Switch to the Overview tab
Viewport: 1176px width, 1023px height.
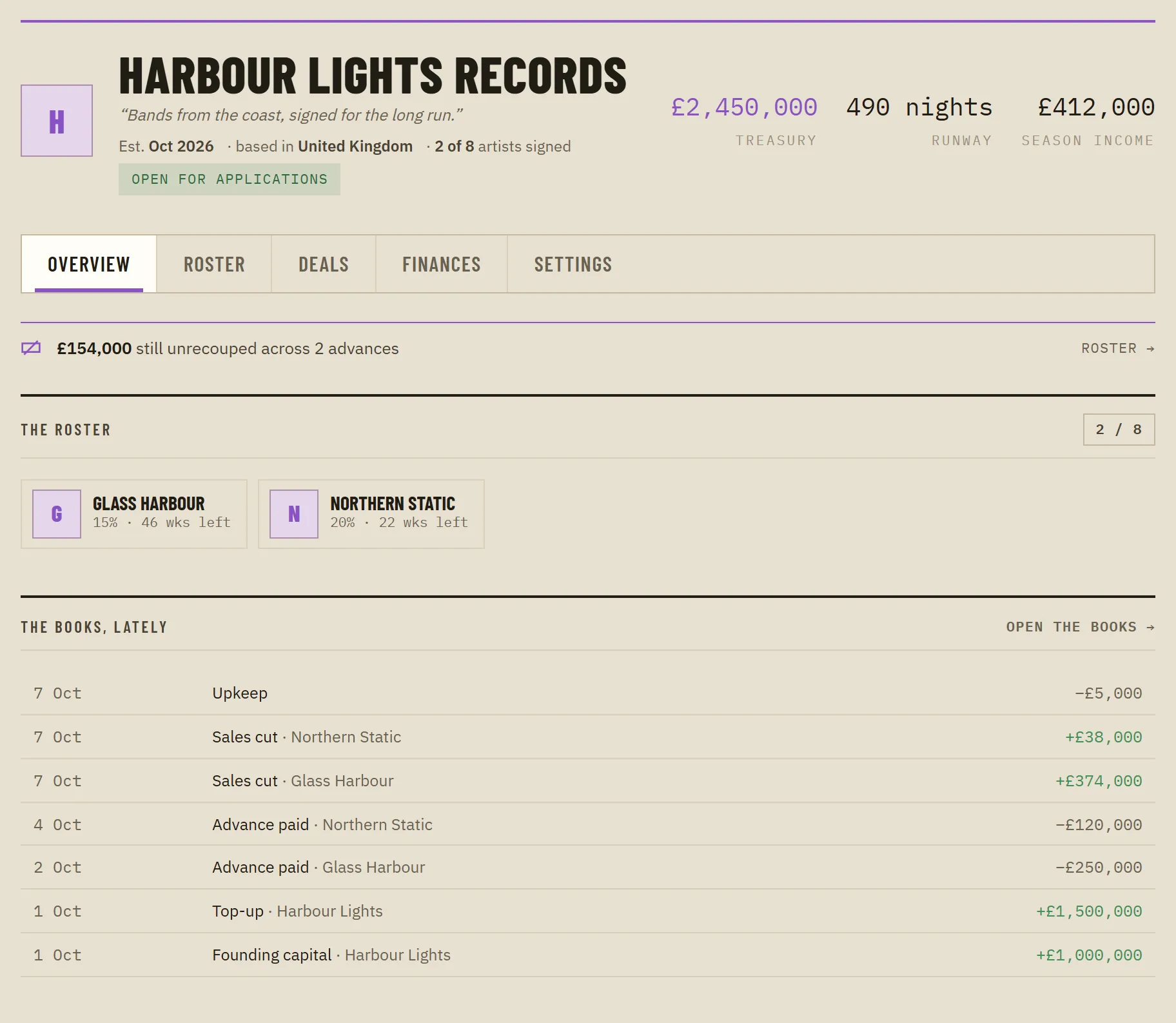click(89, 264)
